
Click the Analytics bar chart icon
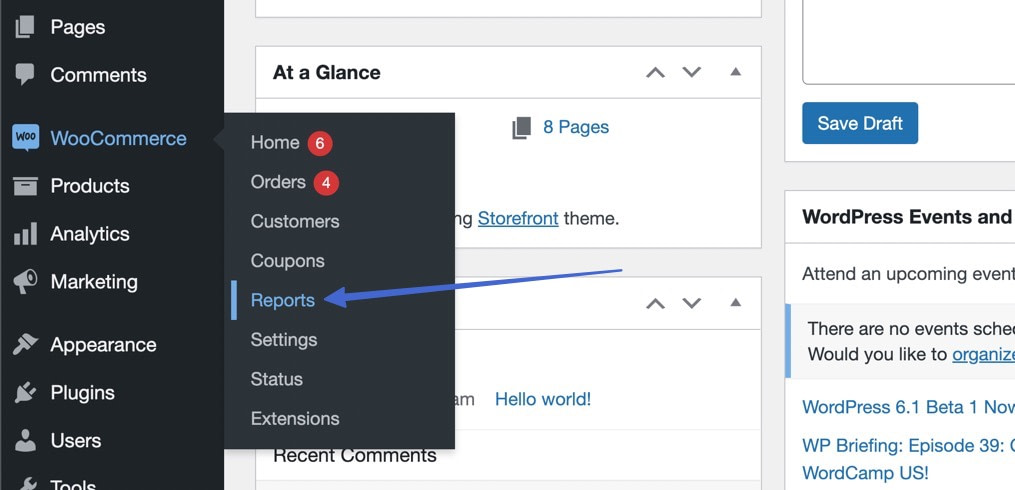pos(25,234)
